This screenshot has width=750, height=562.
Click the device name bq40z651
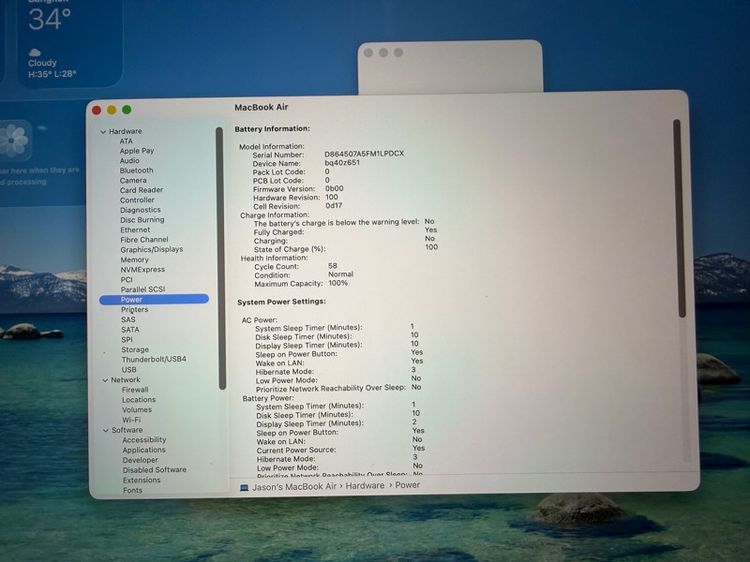342,163
